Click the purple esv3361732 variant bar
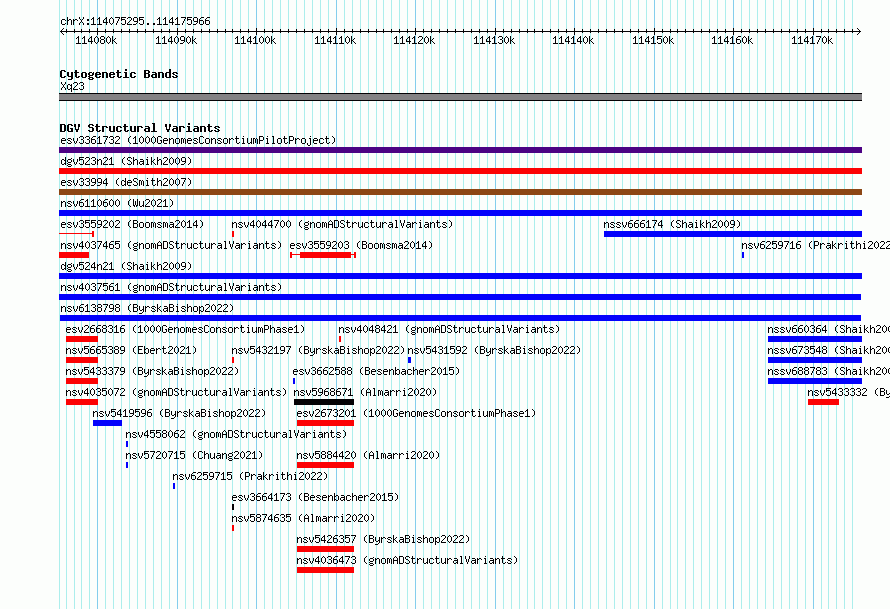 [460, 150]
